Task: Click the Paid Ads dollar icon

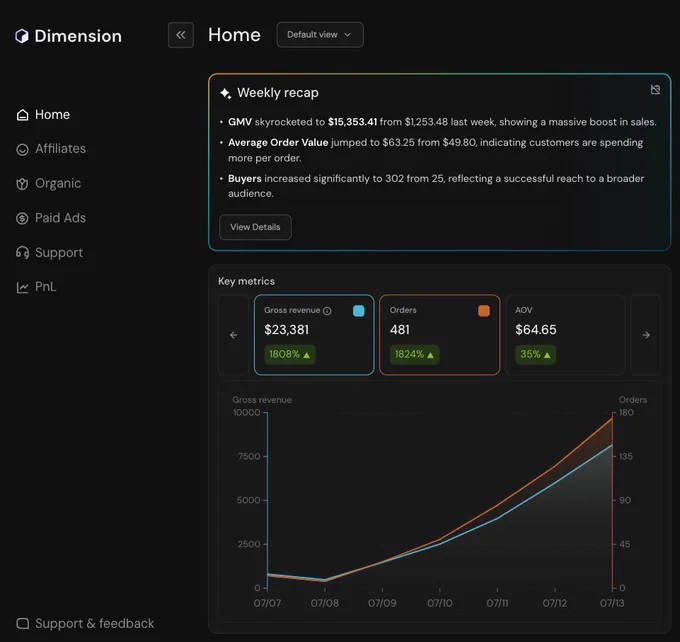Action: coord(22,218)
